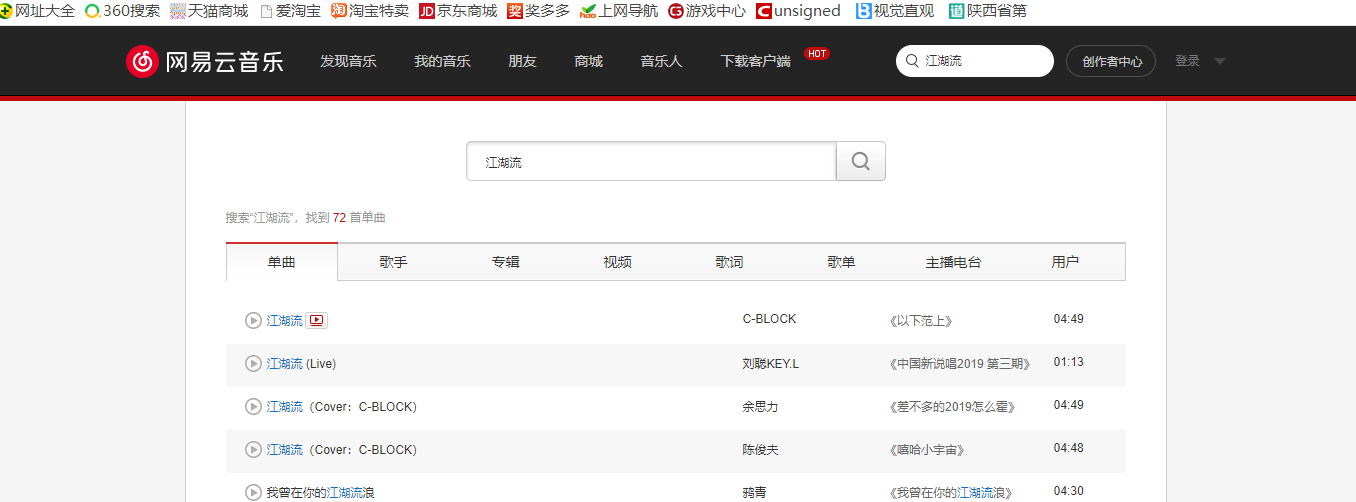Click the magnifier search button beside 江湖流

(861, 161)
